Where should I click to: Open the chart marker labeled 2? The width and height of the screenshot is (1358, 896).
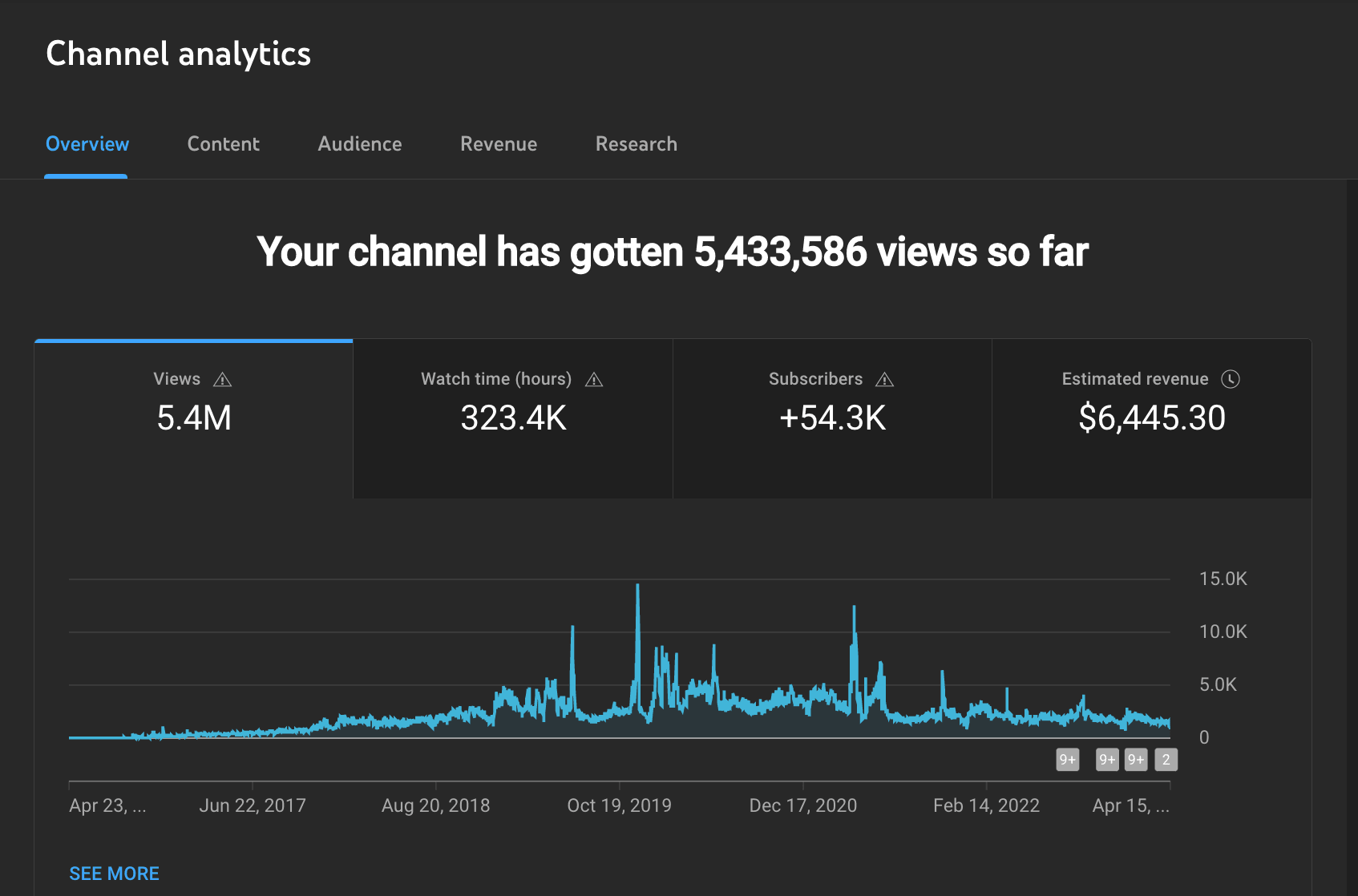1166,760
